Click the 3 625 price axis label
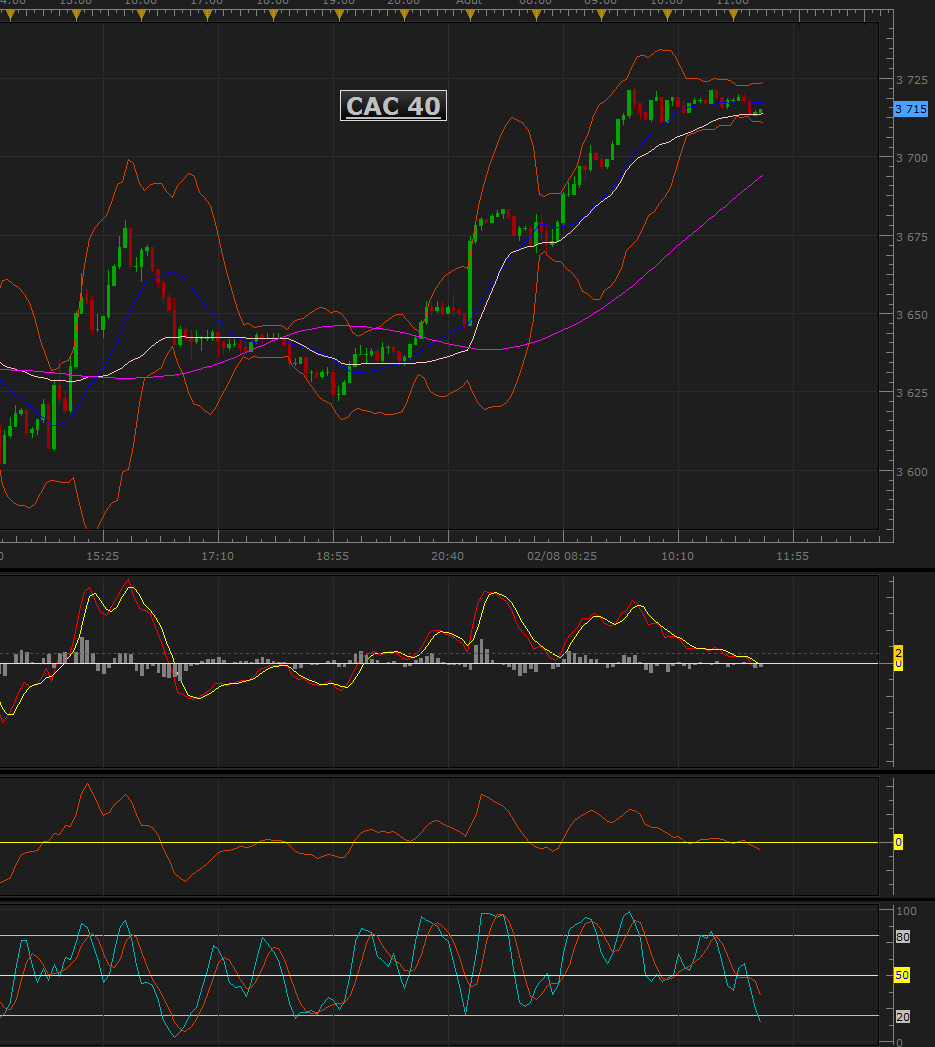Screen dimensions: 935x1047 pyautogui.click(x=912, y=393)
